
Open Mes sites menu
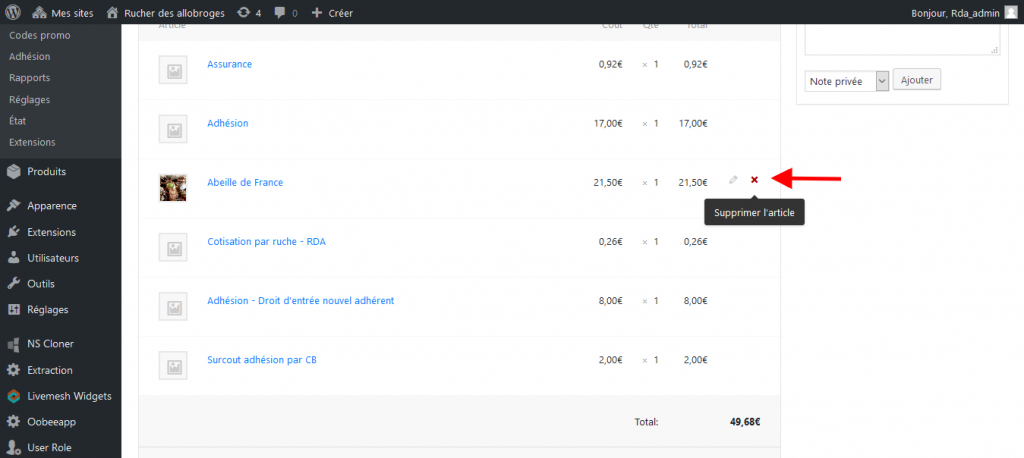[64, 13]
